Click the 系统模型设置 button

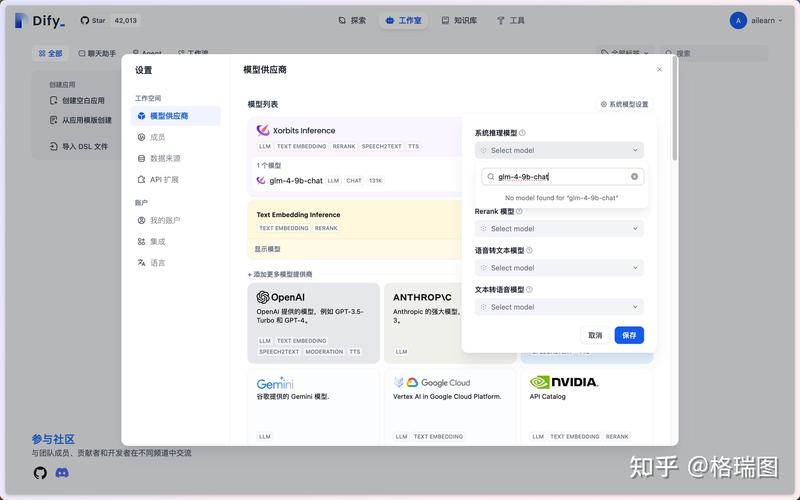coord(624,104)
